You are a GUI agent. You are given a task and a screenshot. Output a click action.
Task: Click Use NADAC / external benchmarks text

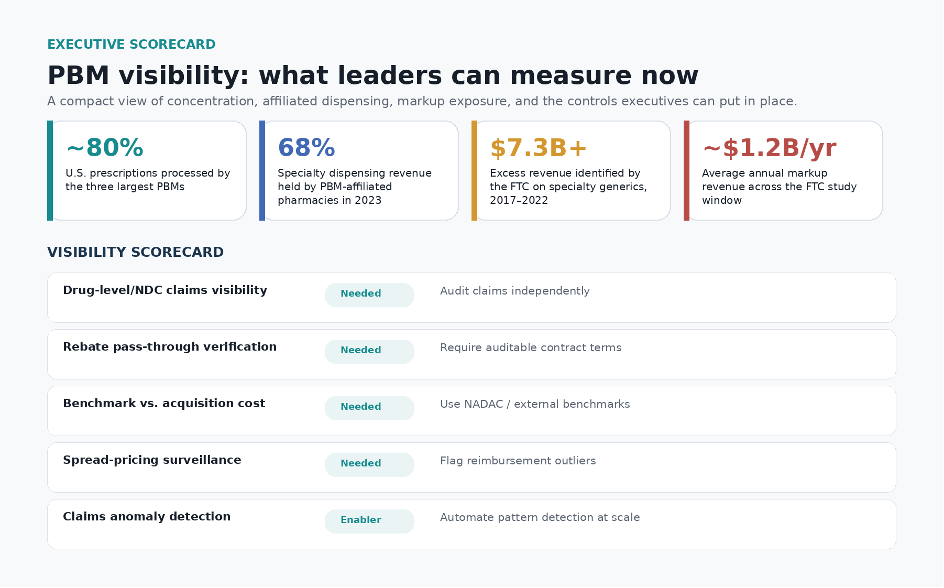[x=535, y=404]
